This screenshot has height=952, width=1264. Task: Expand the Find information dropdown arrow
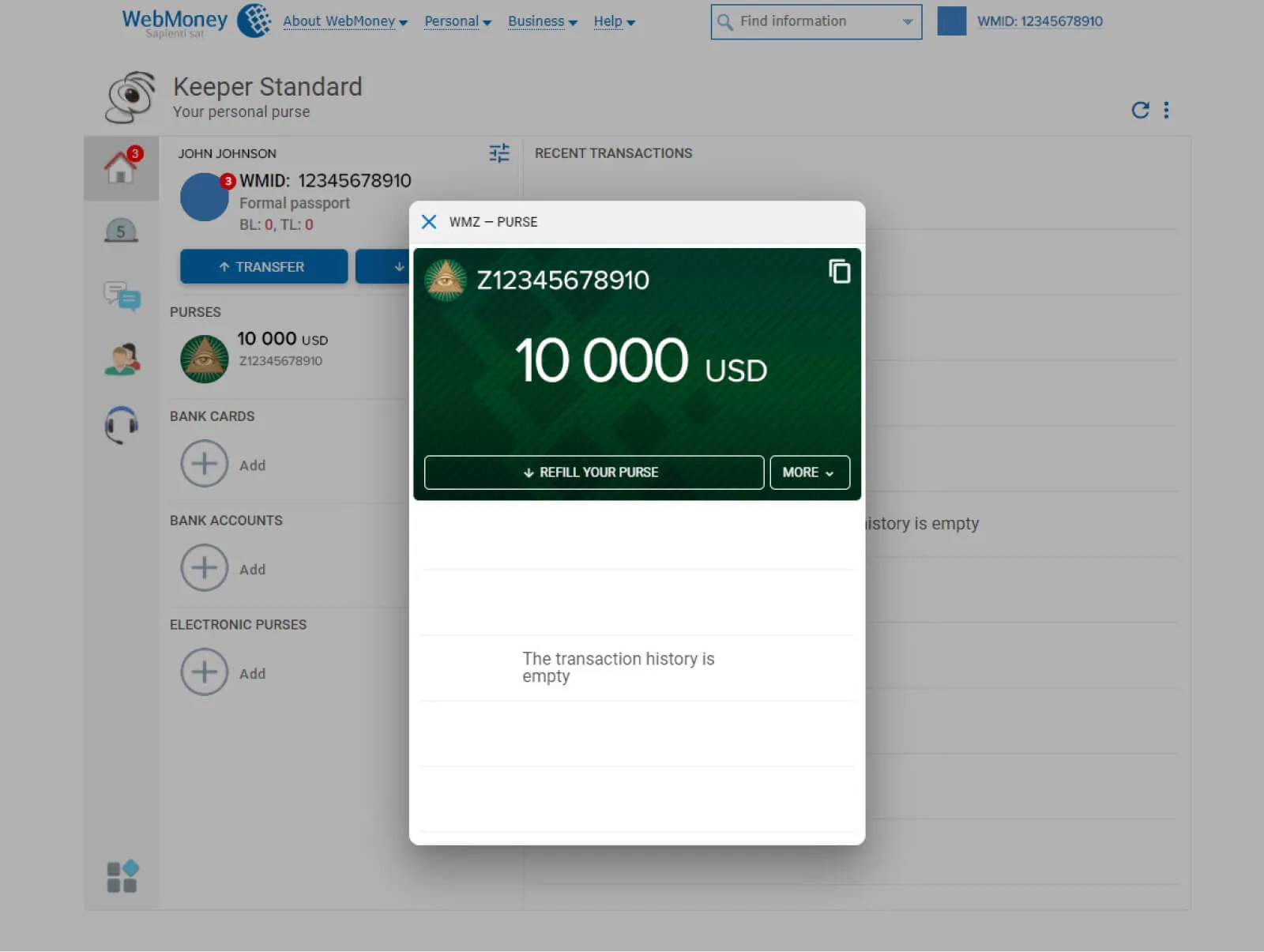coord(908,22)
